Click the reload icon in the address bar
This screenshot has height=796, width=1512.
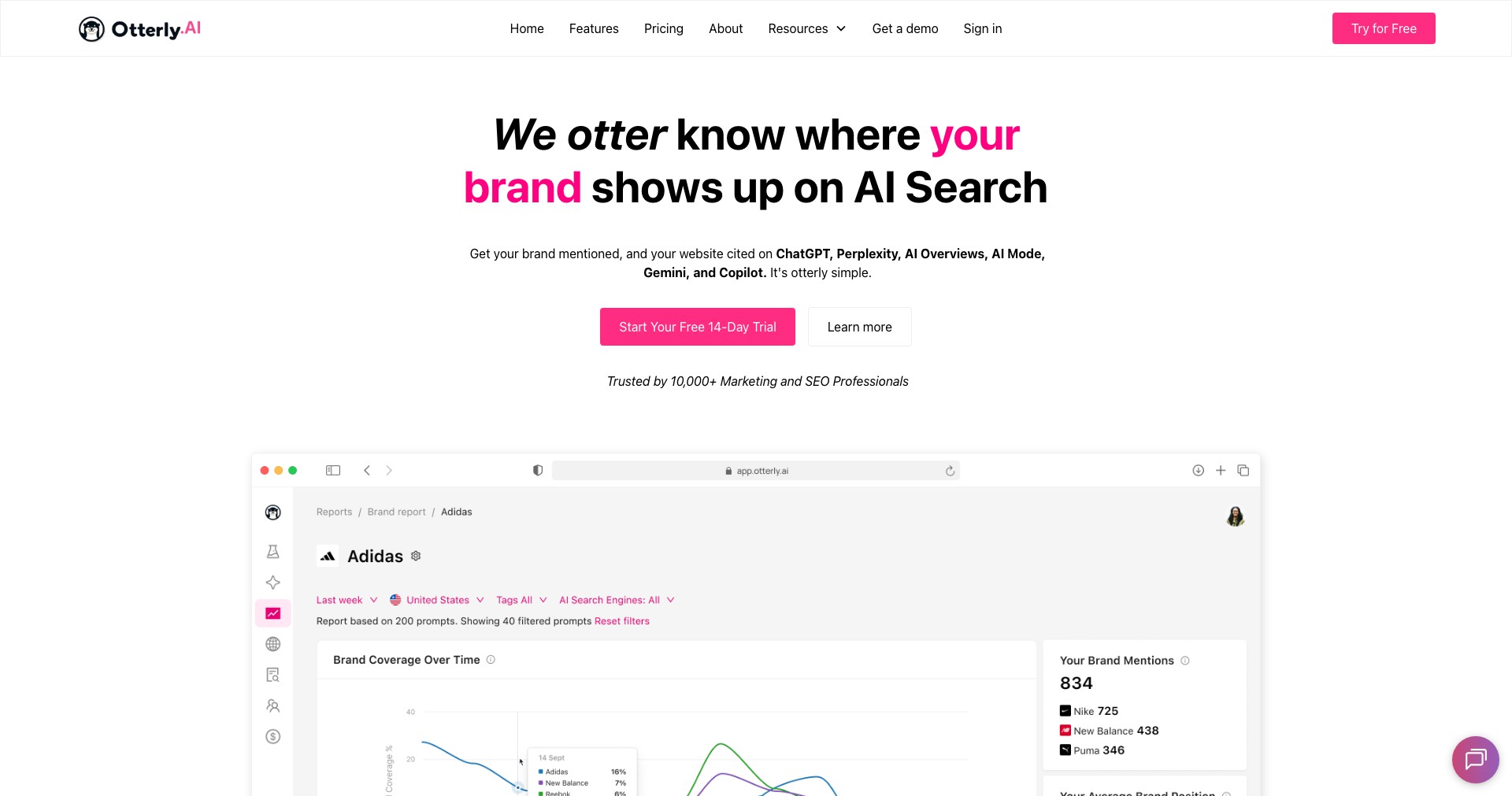[950, 471]
